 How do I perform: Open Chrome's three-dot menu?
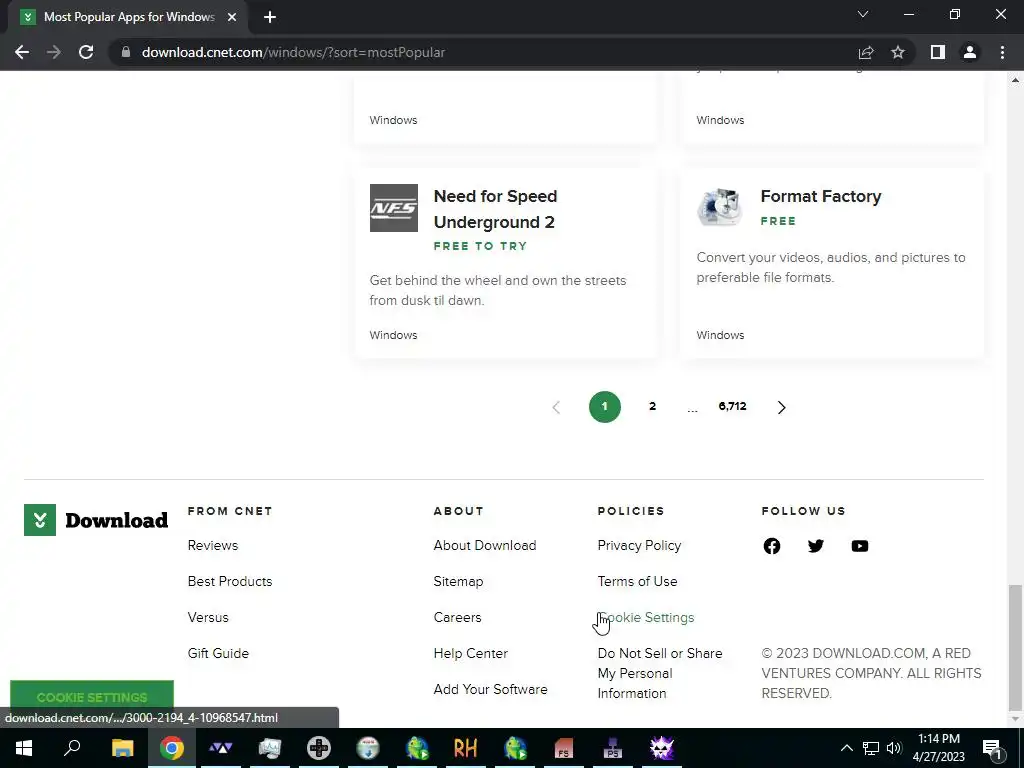click(x=1002, y=52)
